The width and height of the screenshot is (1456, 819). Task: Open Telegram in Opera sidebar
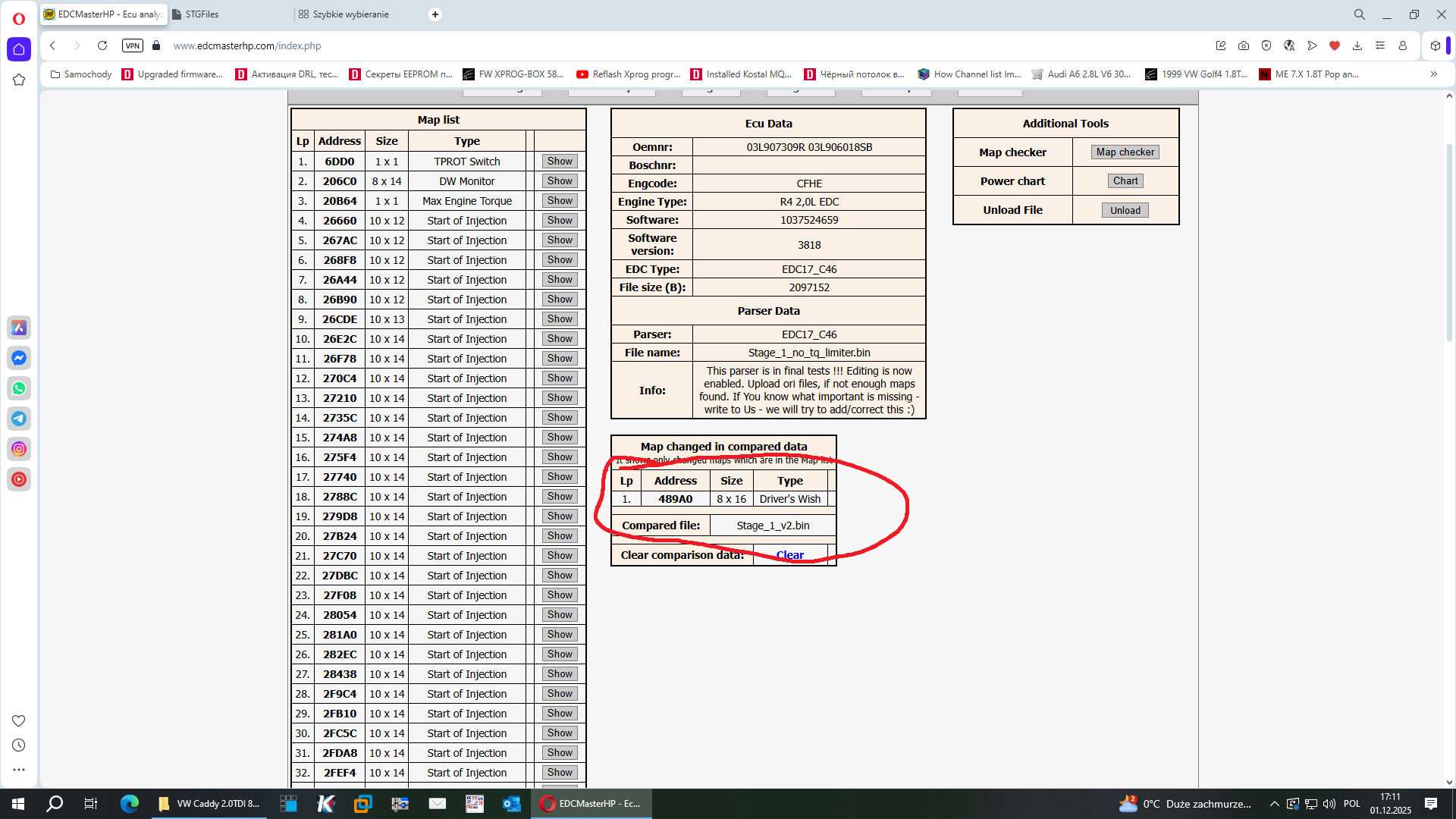pos(19,419)
